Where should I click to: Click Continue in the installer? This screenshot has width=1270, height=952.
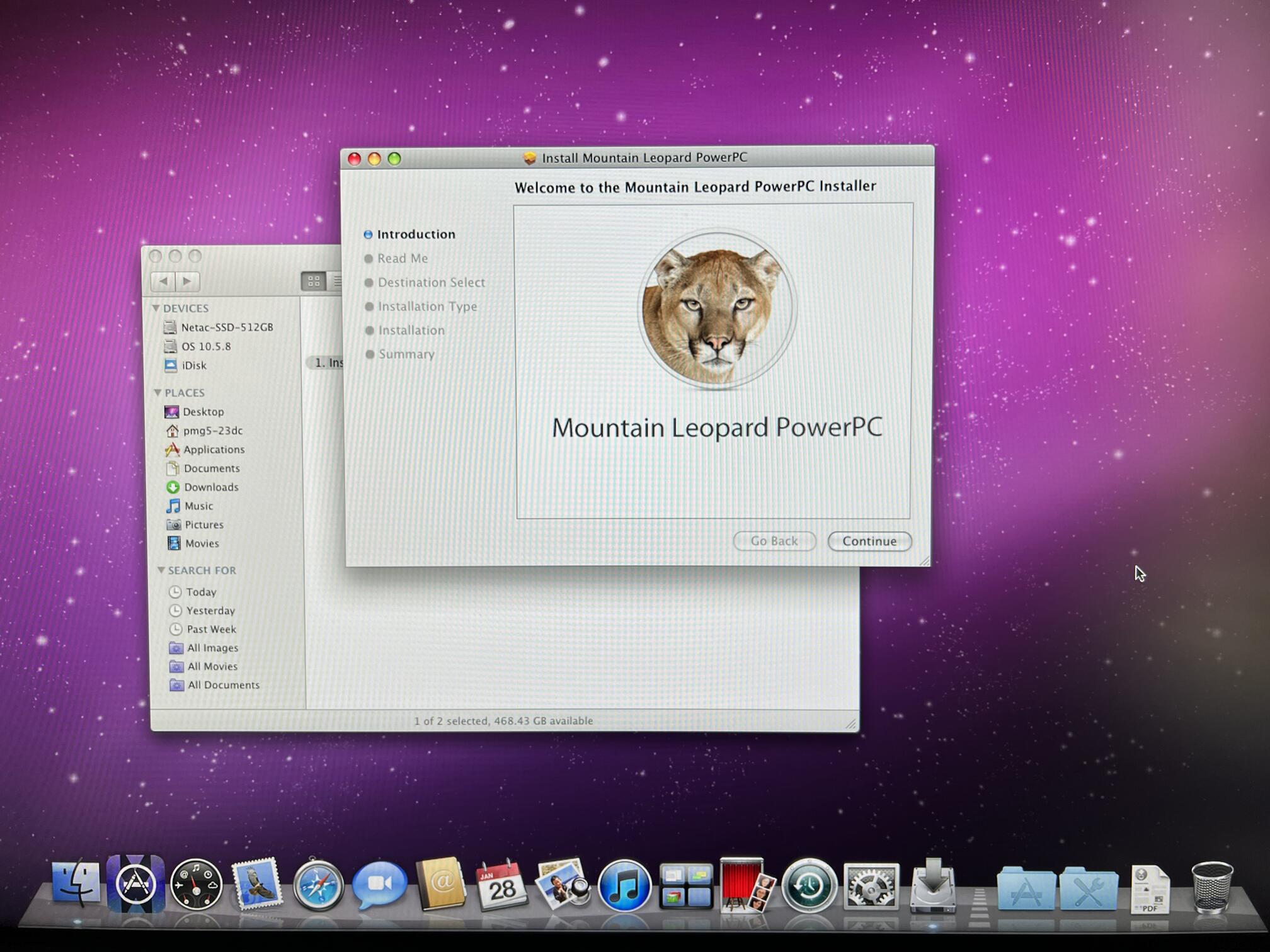(x=869, y=541)
